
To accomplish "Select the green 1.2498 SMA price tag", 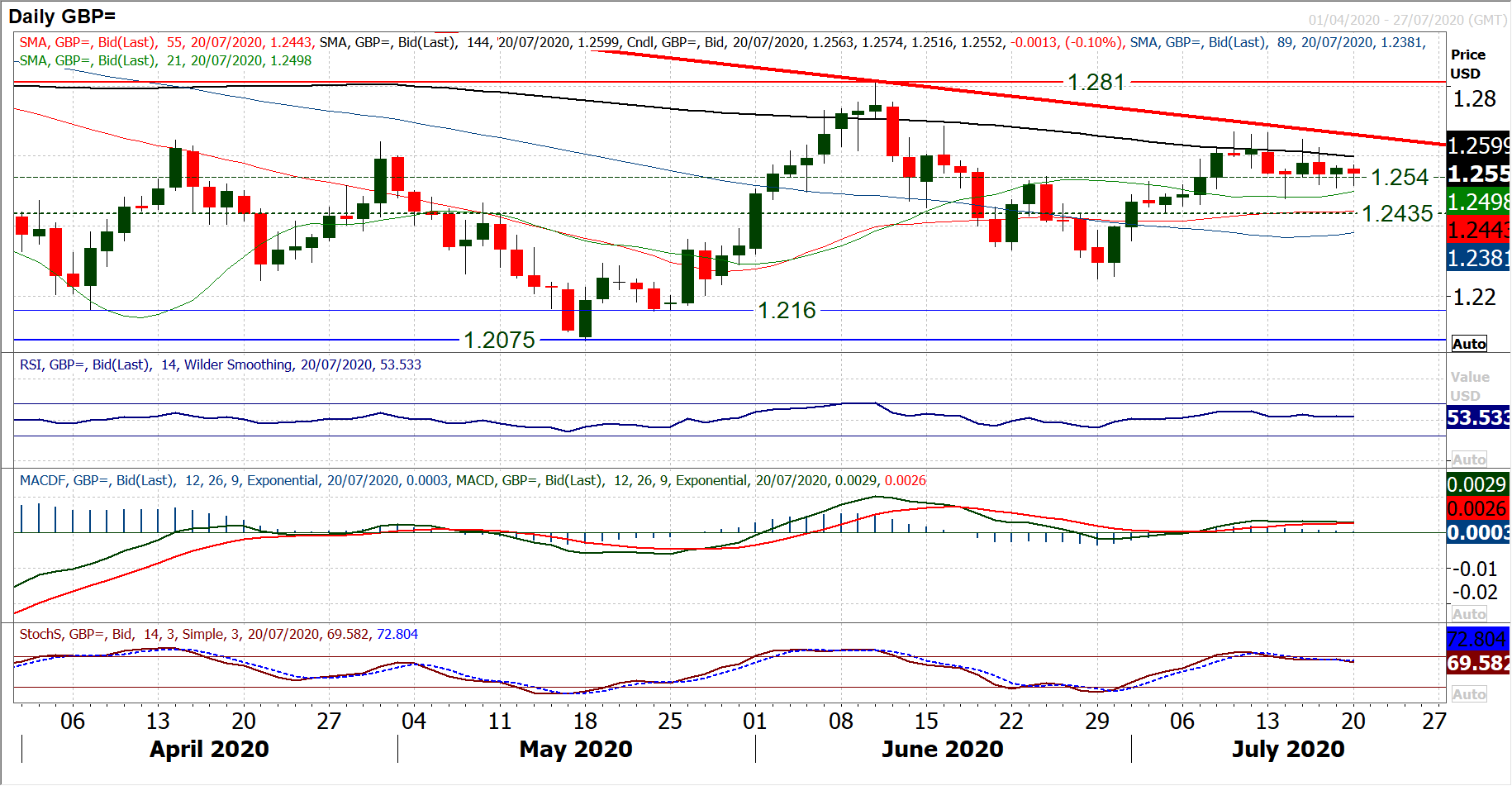I will pos(1478,202).
